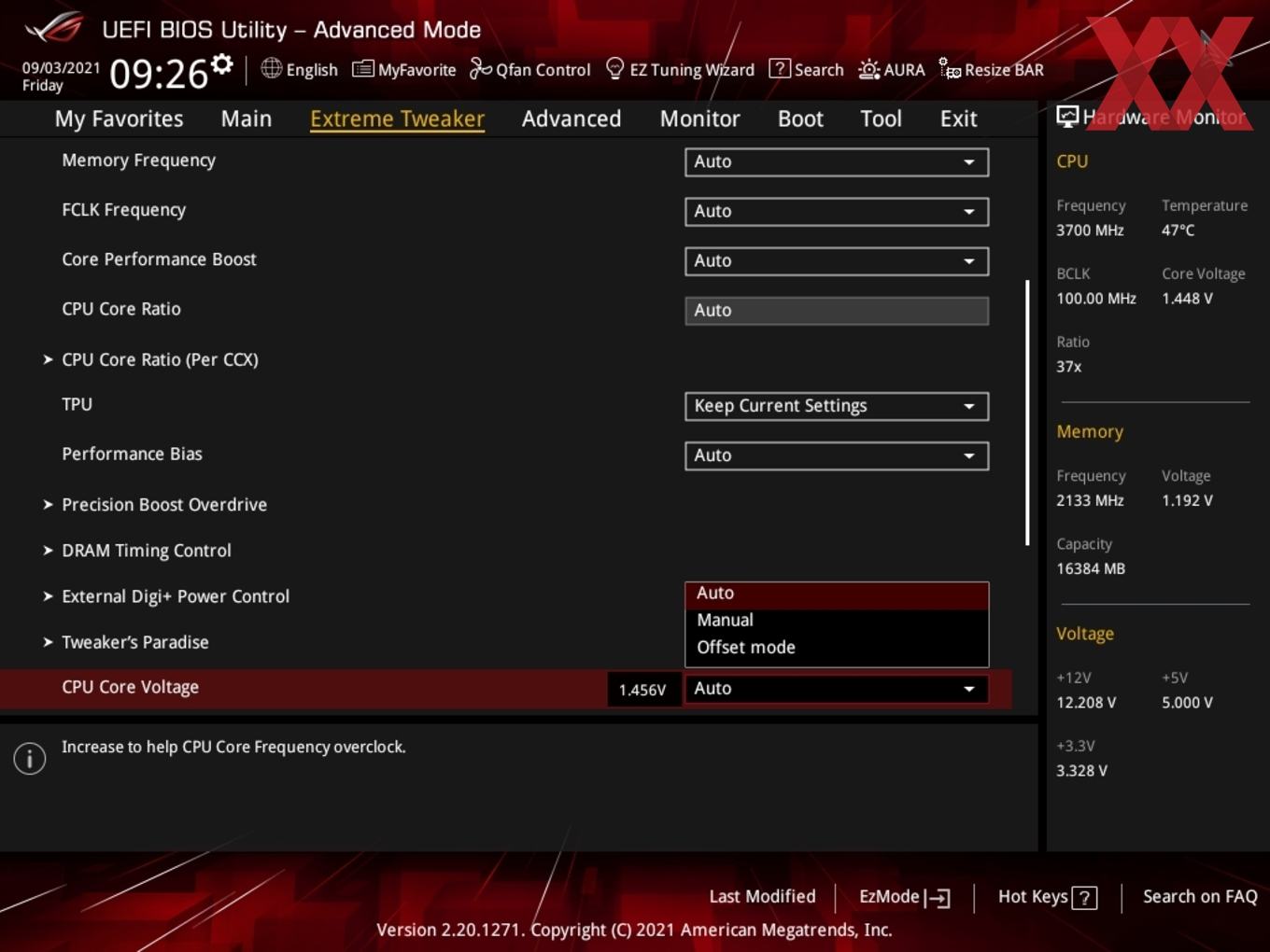
Task: Click the 12.208 V reading under +12V
Action: (x=1086, y=703)
